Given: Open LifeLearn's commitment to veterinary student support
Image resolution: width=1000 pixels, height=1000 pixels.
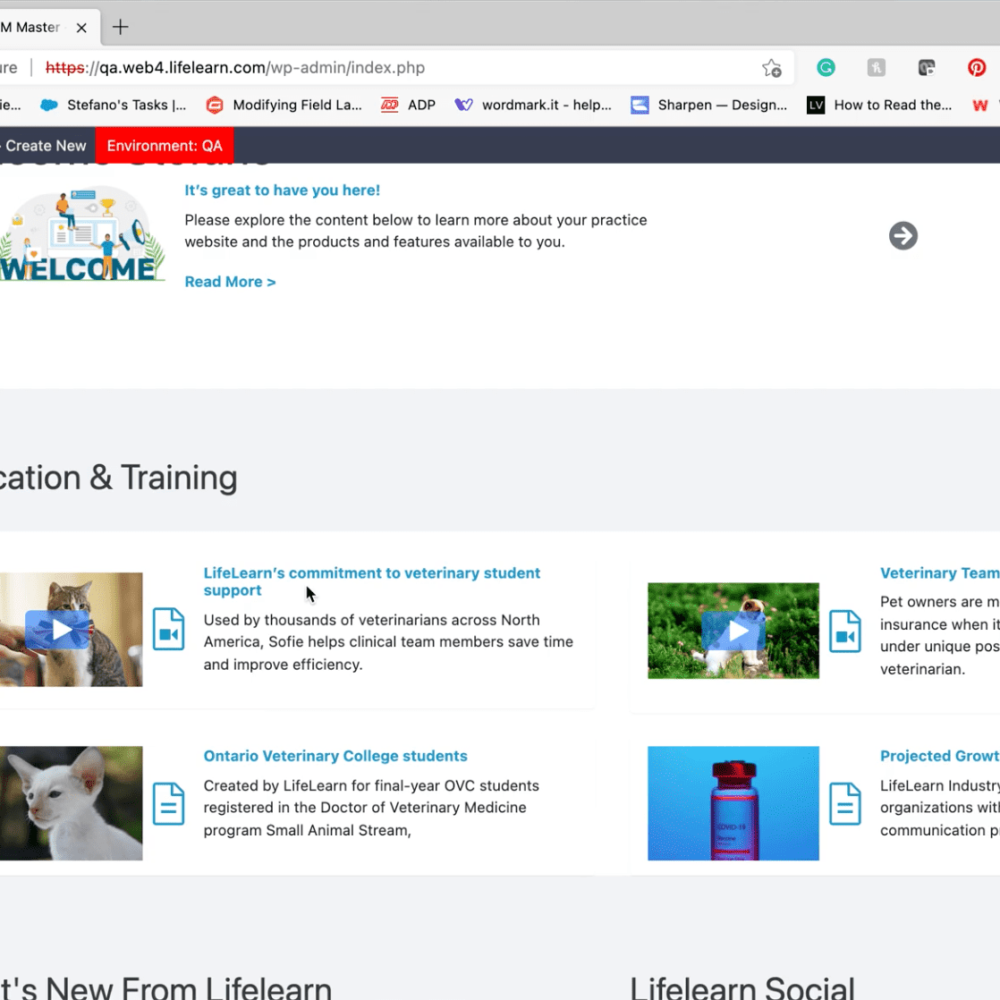Looking at the screenshot, I should (372, 582).
